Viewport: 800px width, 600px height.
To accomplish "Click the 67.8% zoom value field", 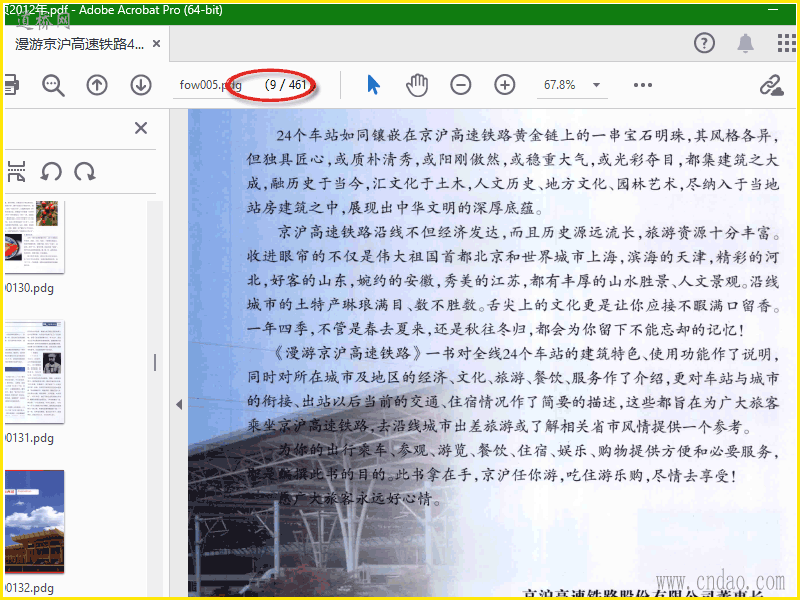I will (560, 85).
